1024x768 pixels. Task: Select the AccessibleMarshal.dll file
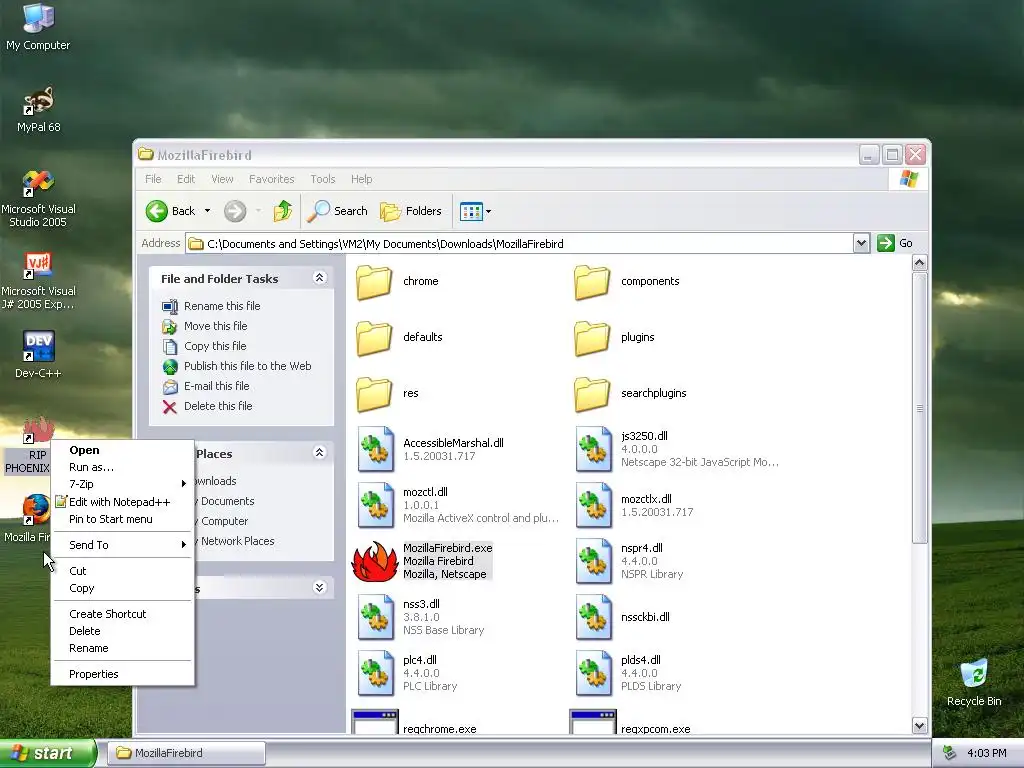(431, 449)
